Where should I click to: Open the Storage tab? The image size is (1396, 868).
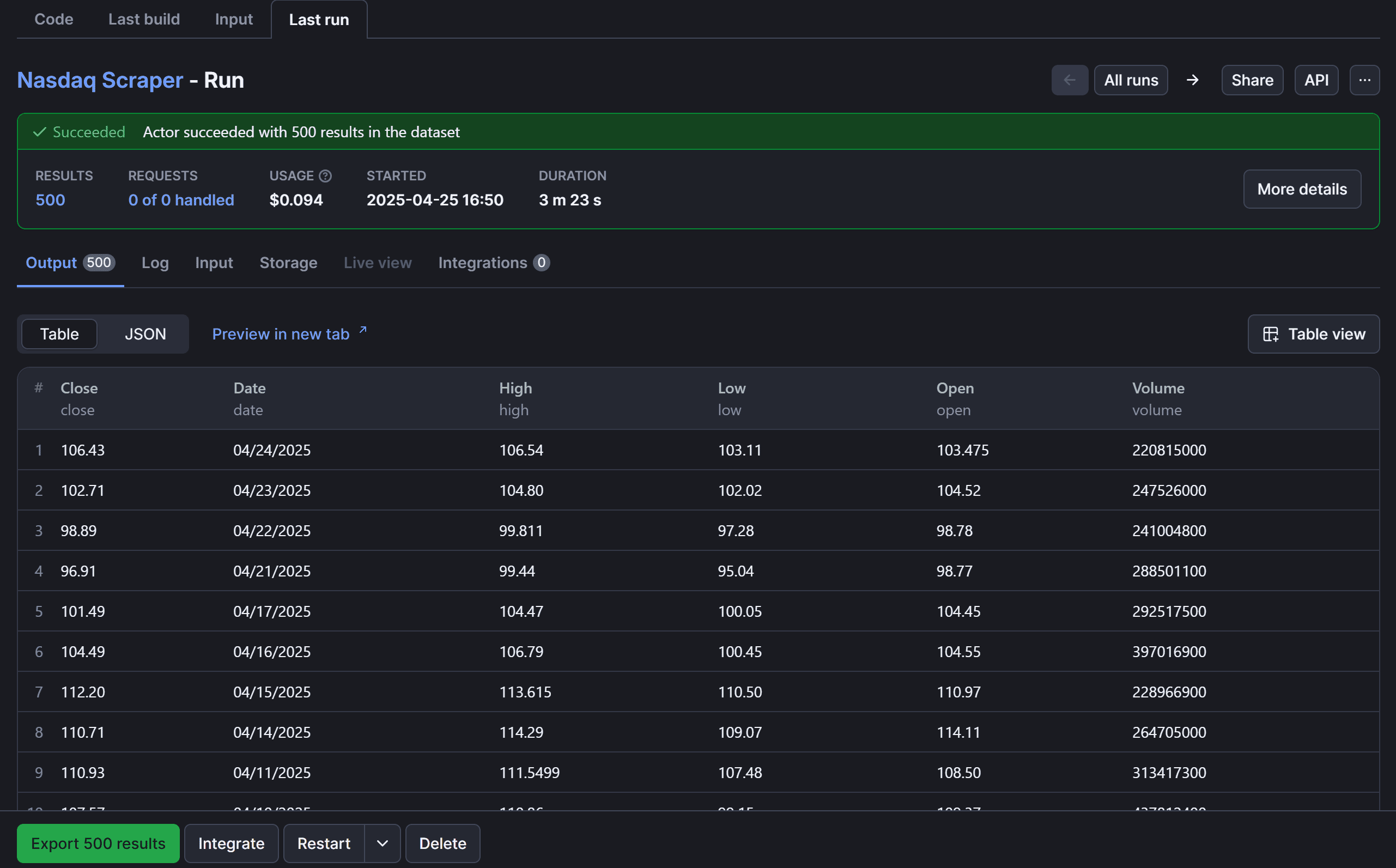click(x=288, y=263)
